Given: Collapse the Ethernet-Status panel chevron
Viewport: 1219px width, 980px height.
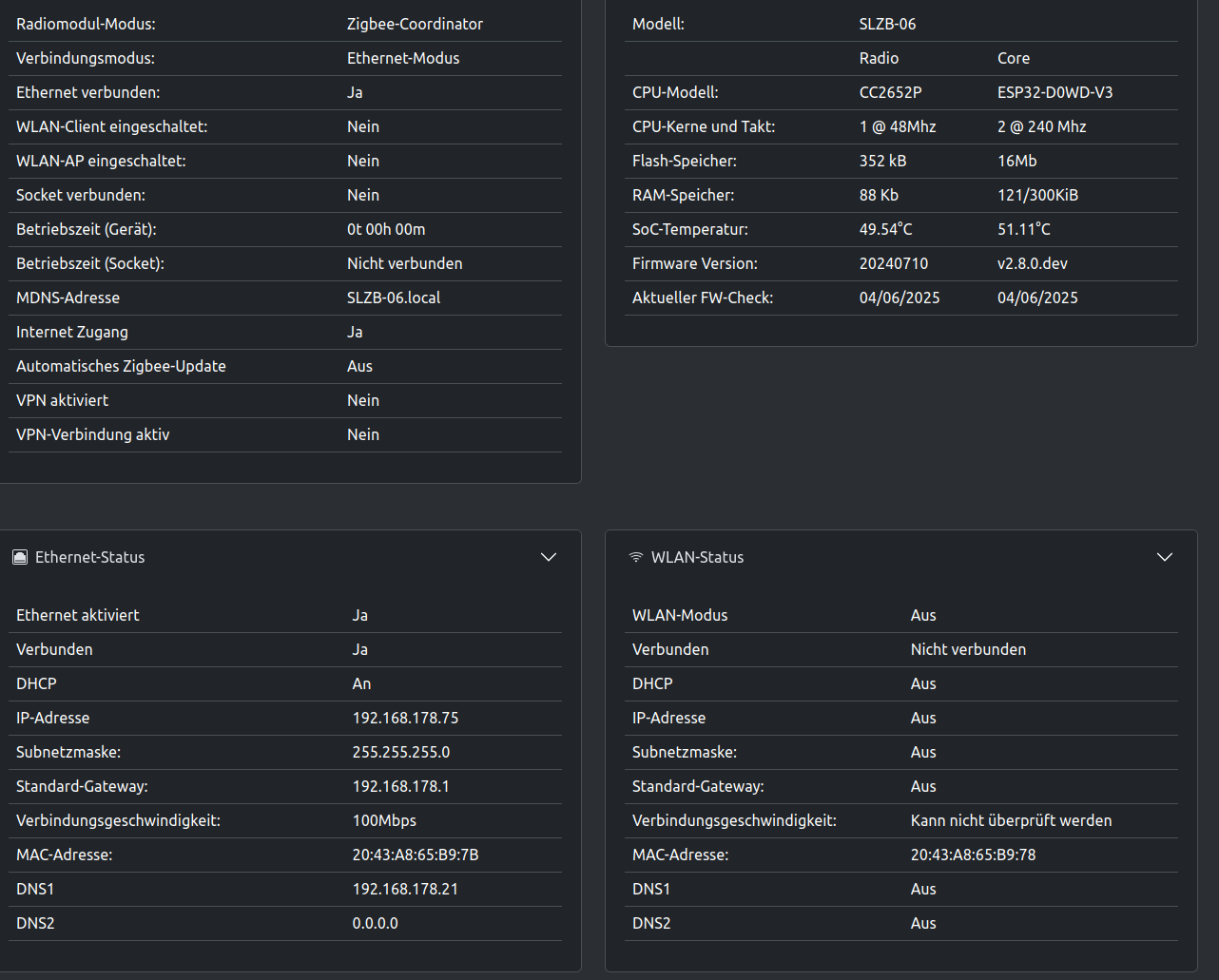Looking at the screenshot, I should 549,557.
